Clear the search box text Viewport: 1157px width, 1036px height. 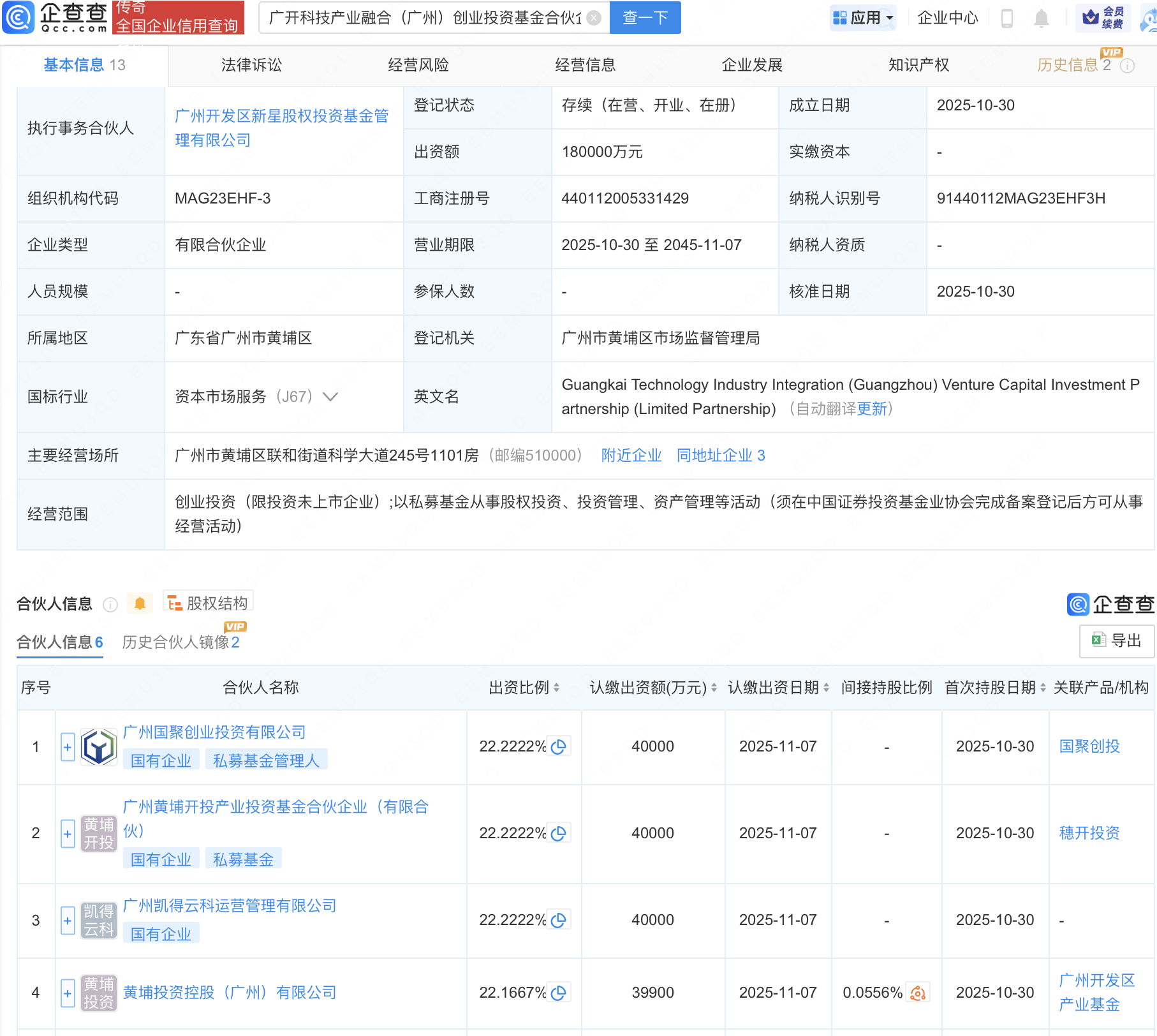[x=593, y=18]
